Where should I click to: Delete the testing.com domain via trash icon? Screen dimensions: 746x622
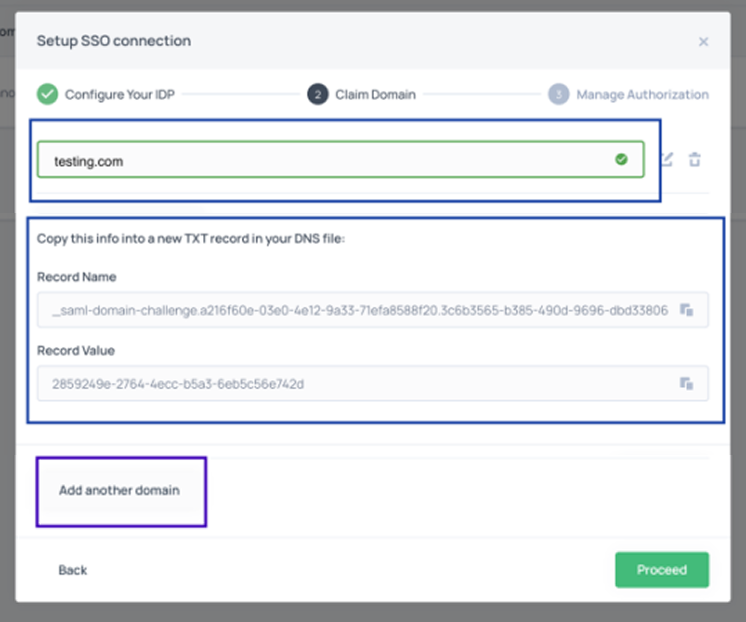pos(695,160)
